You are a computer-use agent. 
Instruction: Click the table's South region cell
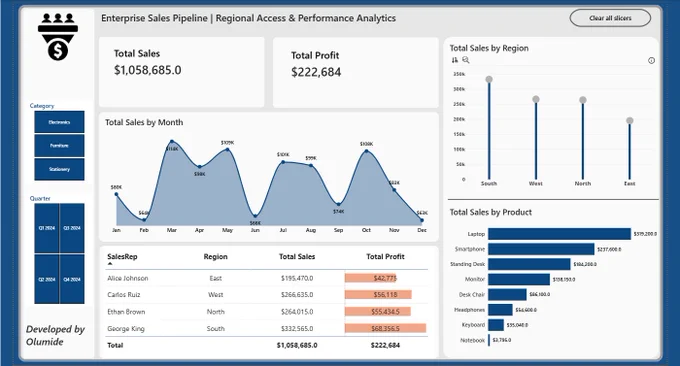point(216,329)
